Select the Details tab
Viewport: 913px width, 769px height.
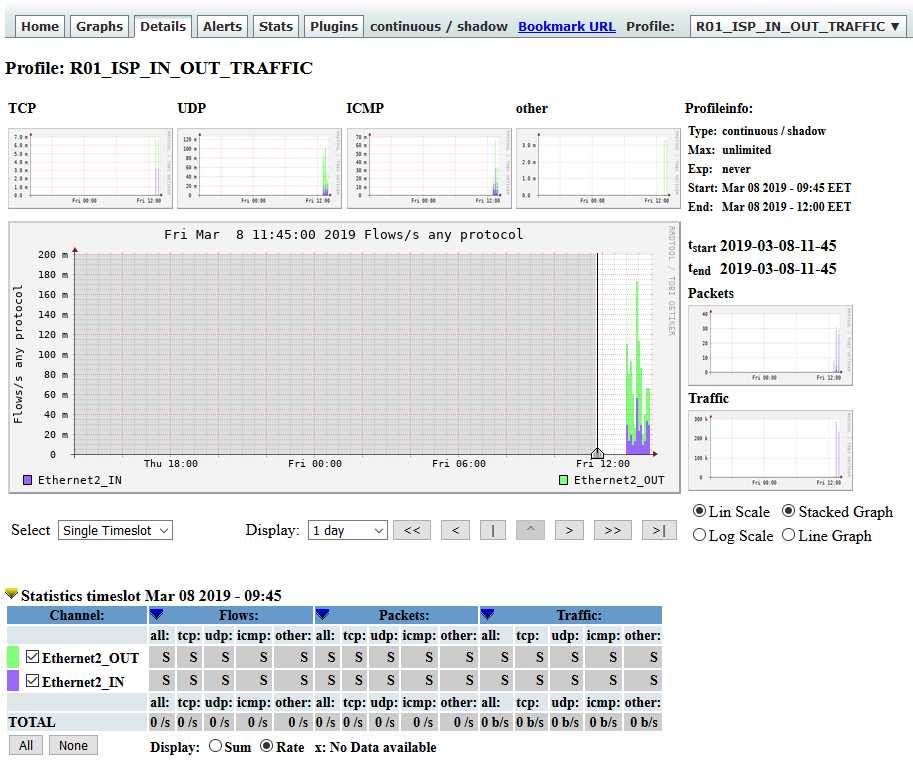pos(163,26)
